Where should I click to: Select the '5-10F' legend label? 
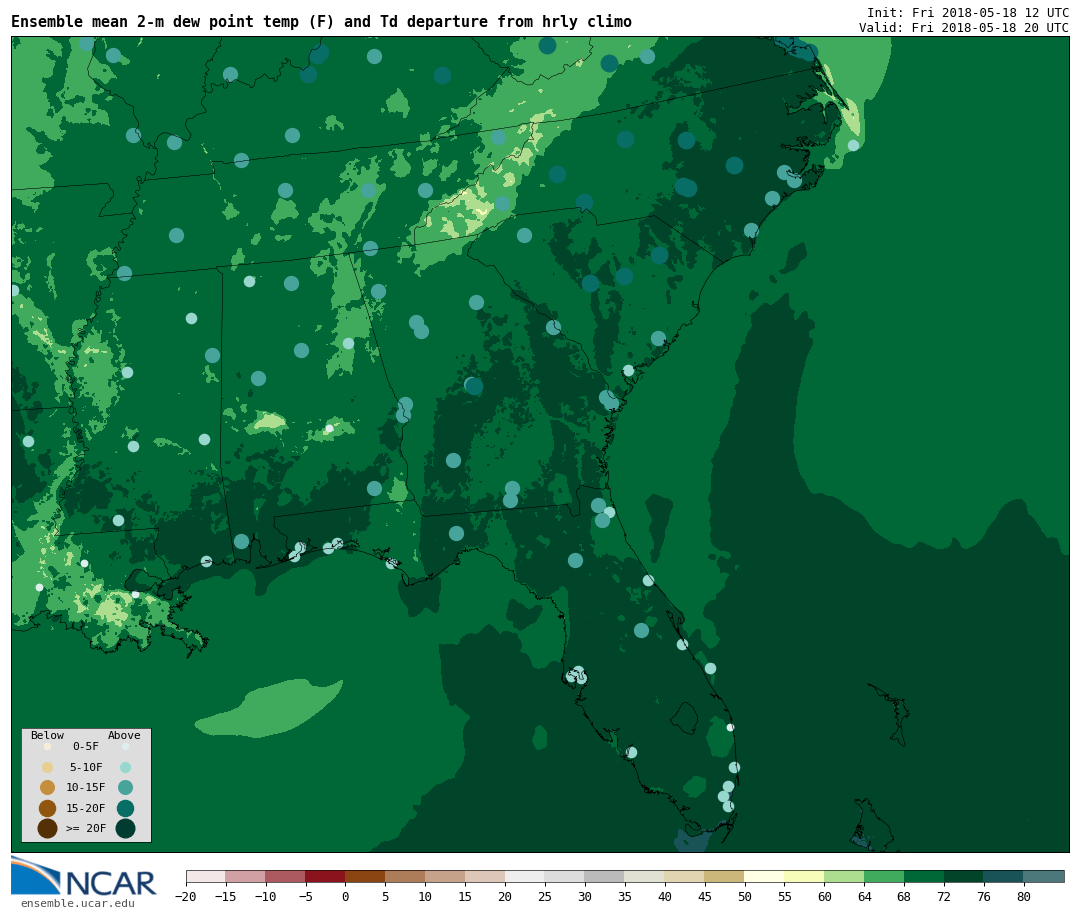tap(86, 767)
